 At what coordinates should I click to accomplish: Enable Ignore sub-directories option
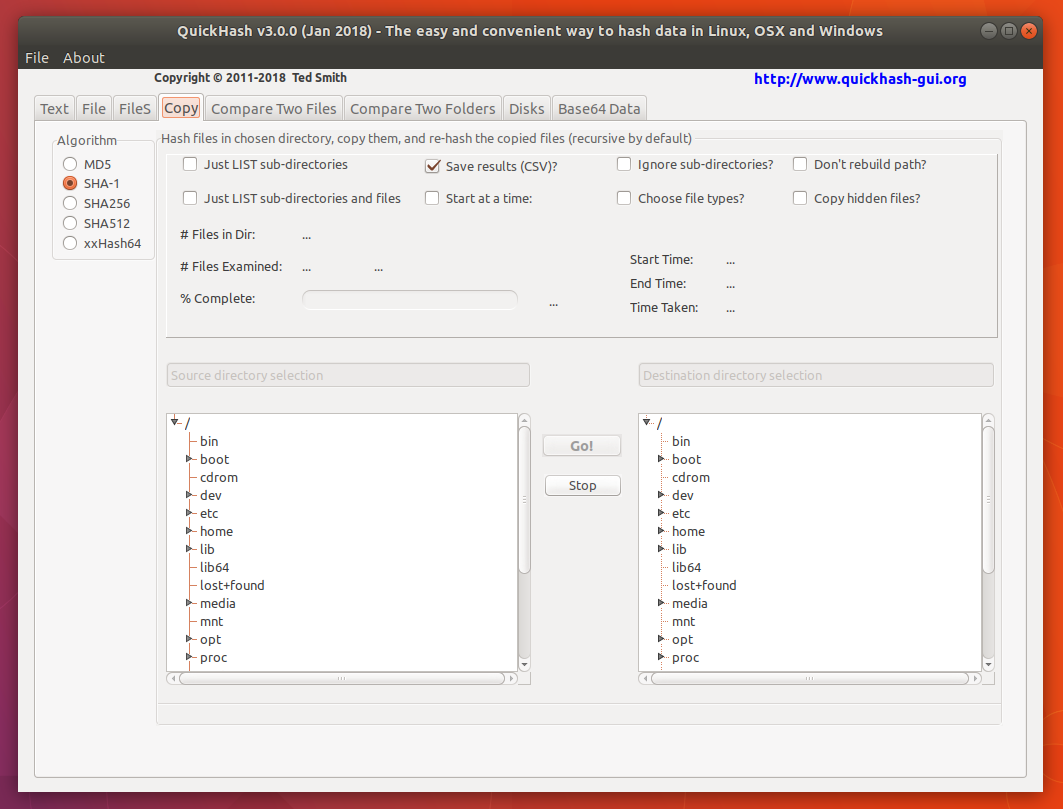coord(624,164)
